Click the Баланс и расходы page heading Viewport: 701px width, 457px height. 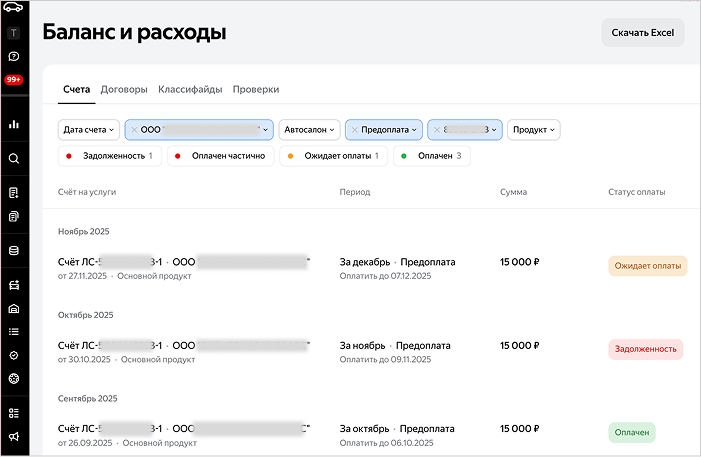(x=135, y=32)
